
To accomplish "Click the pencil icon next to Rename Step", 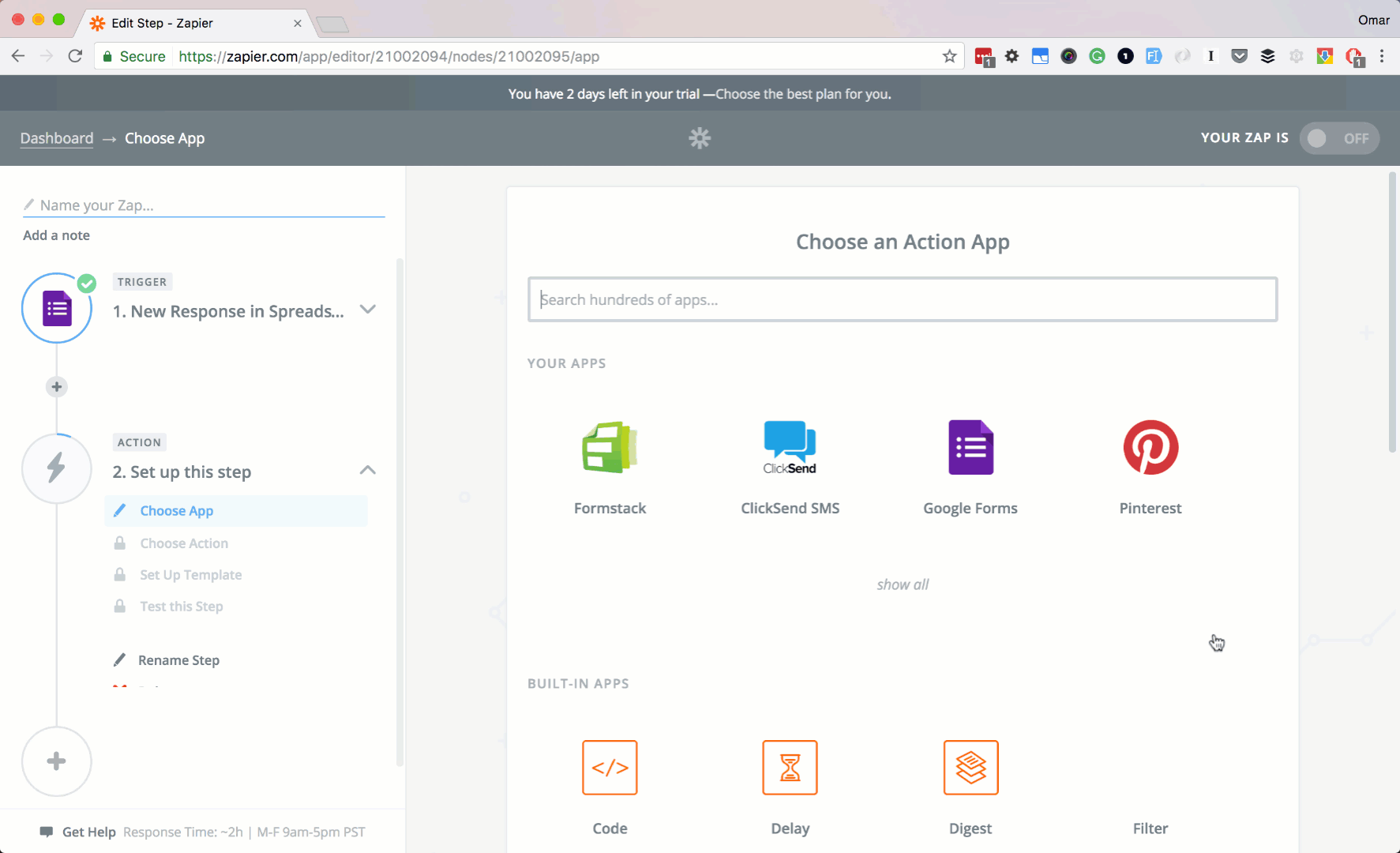I will (x=119, y=659).
